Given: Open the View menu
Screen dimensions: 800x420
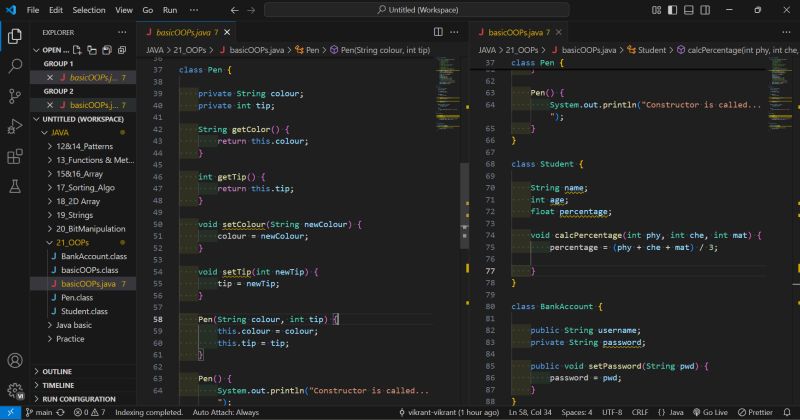Looking at the screenshot, I should (124, 10).
